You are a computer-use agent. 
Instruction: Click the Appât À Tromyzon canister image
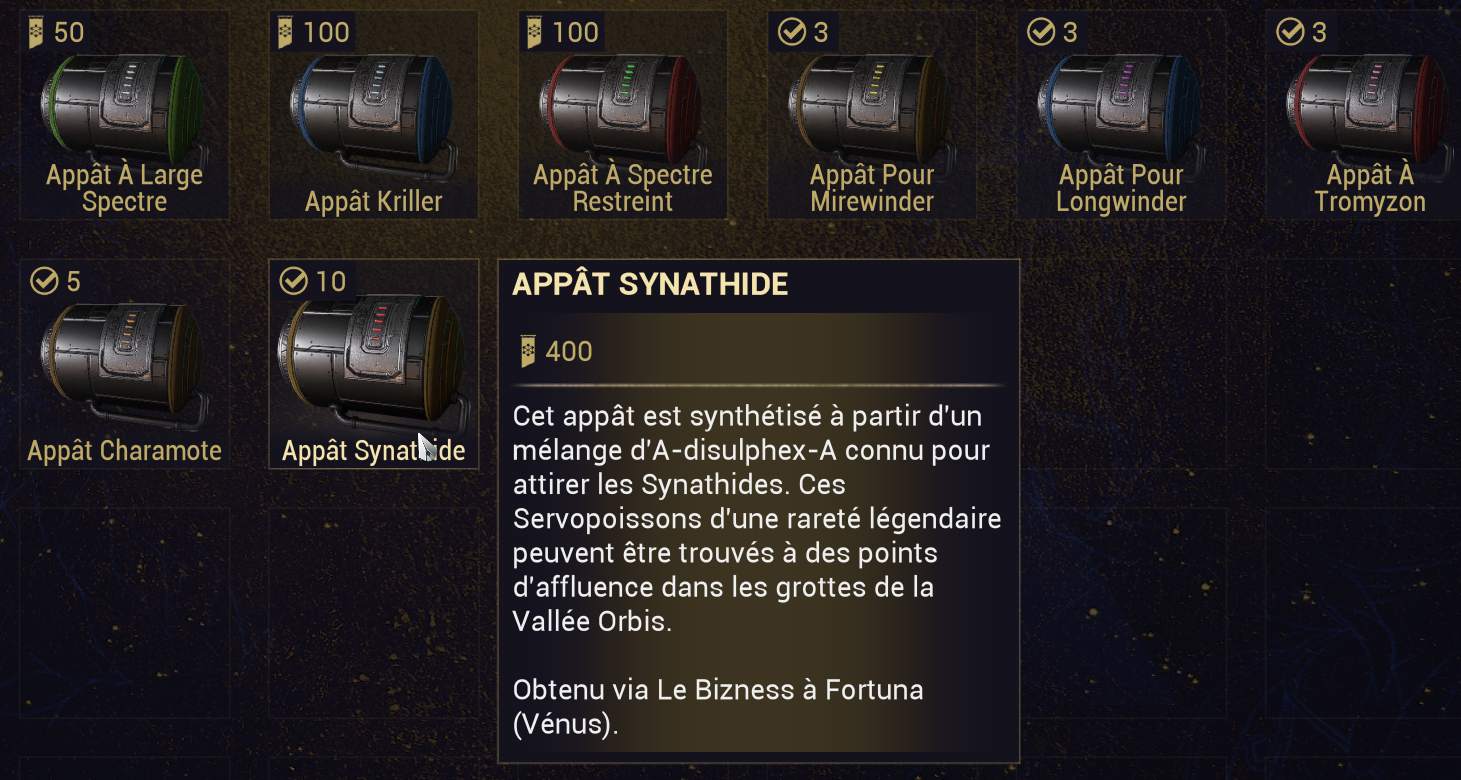pyautogui.click(x=1369, y=106)
